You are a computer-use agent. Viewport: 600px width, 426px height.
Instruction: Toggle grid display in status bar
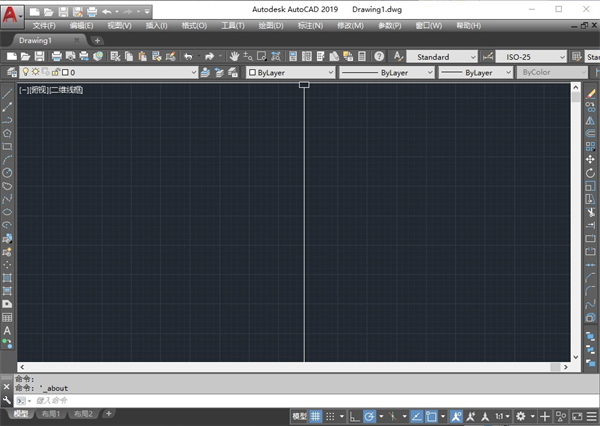316,415
